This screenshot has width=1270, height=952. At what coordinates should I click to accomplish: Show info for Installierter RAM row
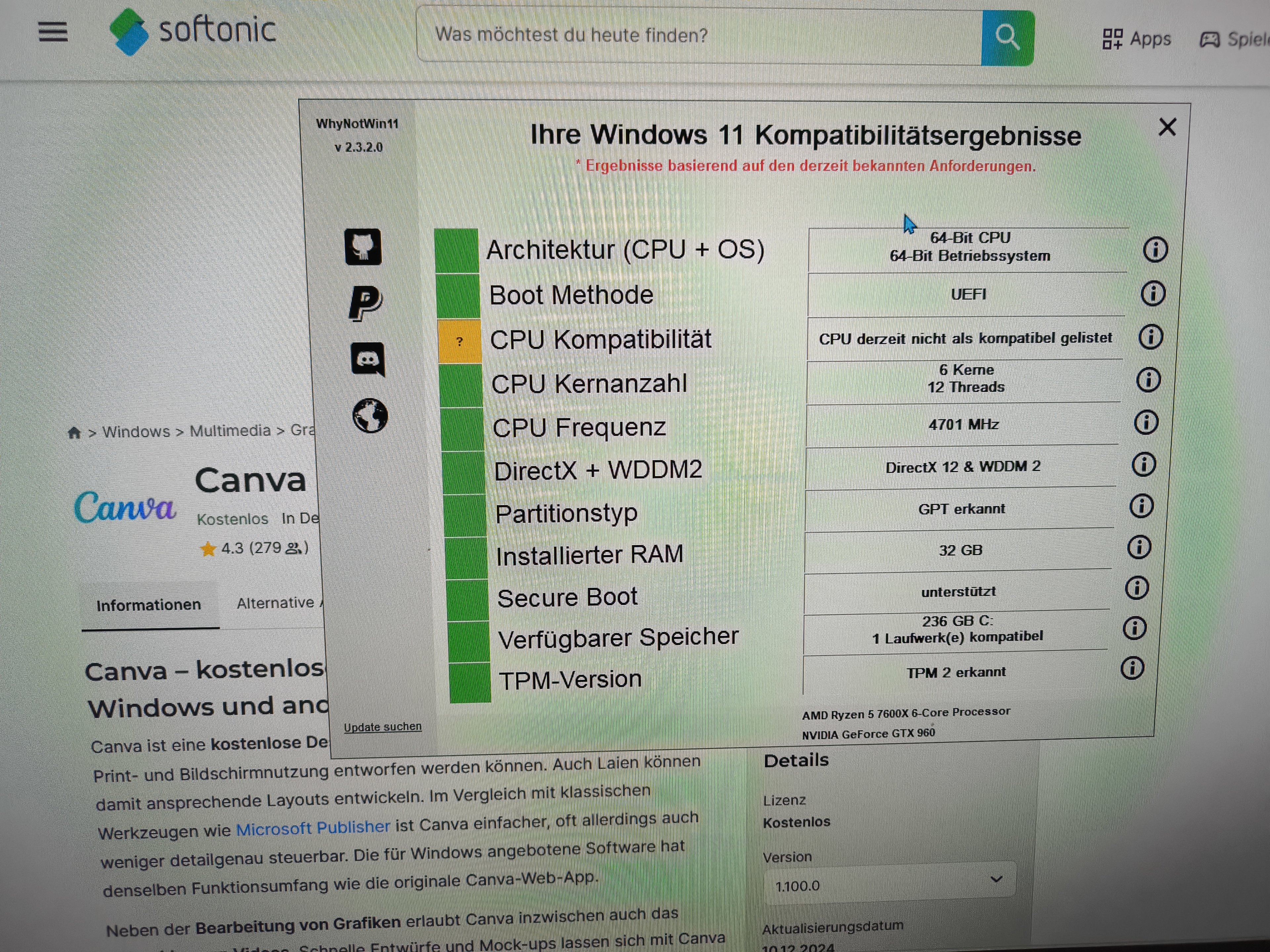point(1138,547)
